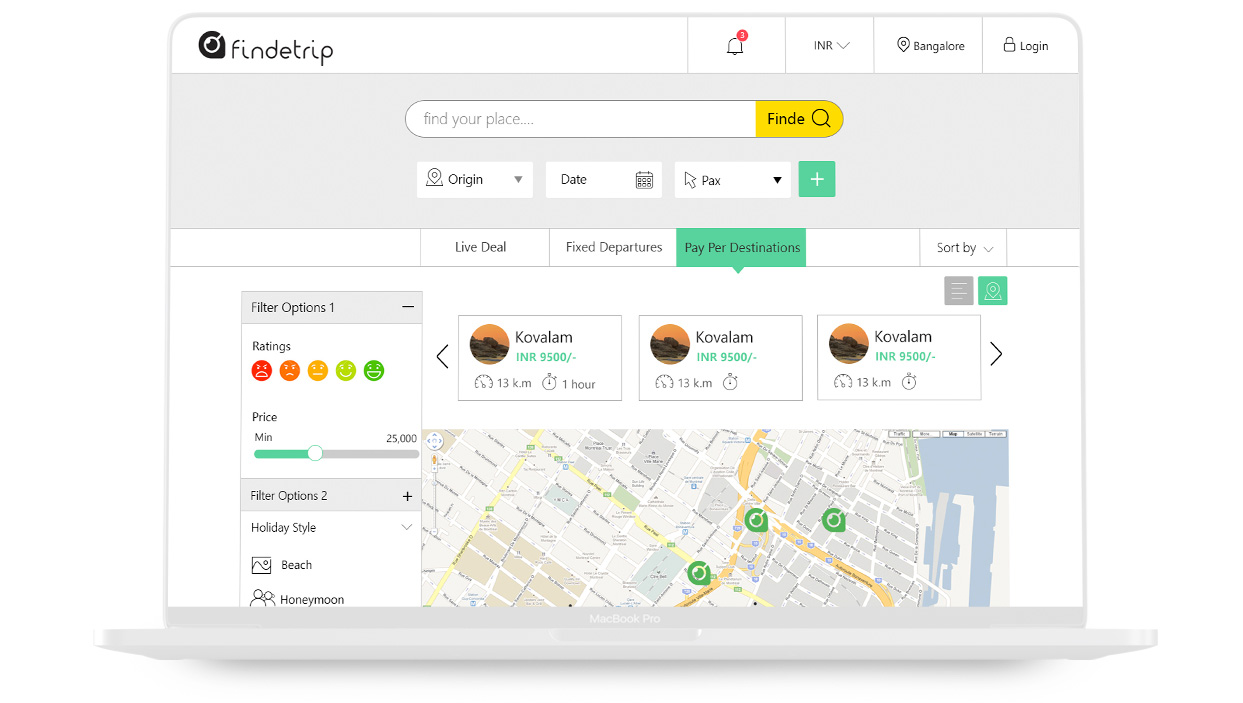Show previous destination cards arrow
Viewport: 1243px width, 703px height.
443,356
